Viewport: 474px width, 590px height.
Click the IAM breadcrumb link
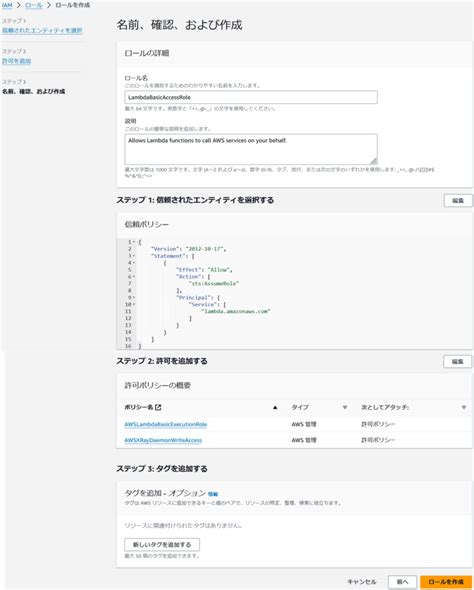7,5
